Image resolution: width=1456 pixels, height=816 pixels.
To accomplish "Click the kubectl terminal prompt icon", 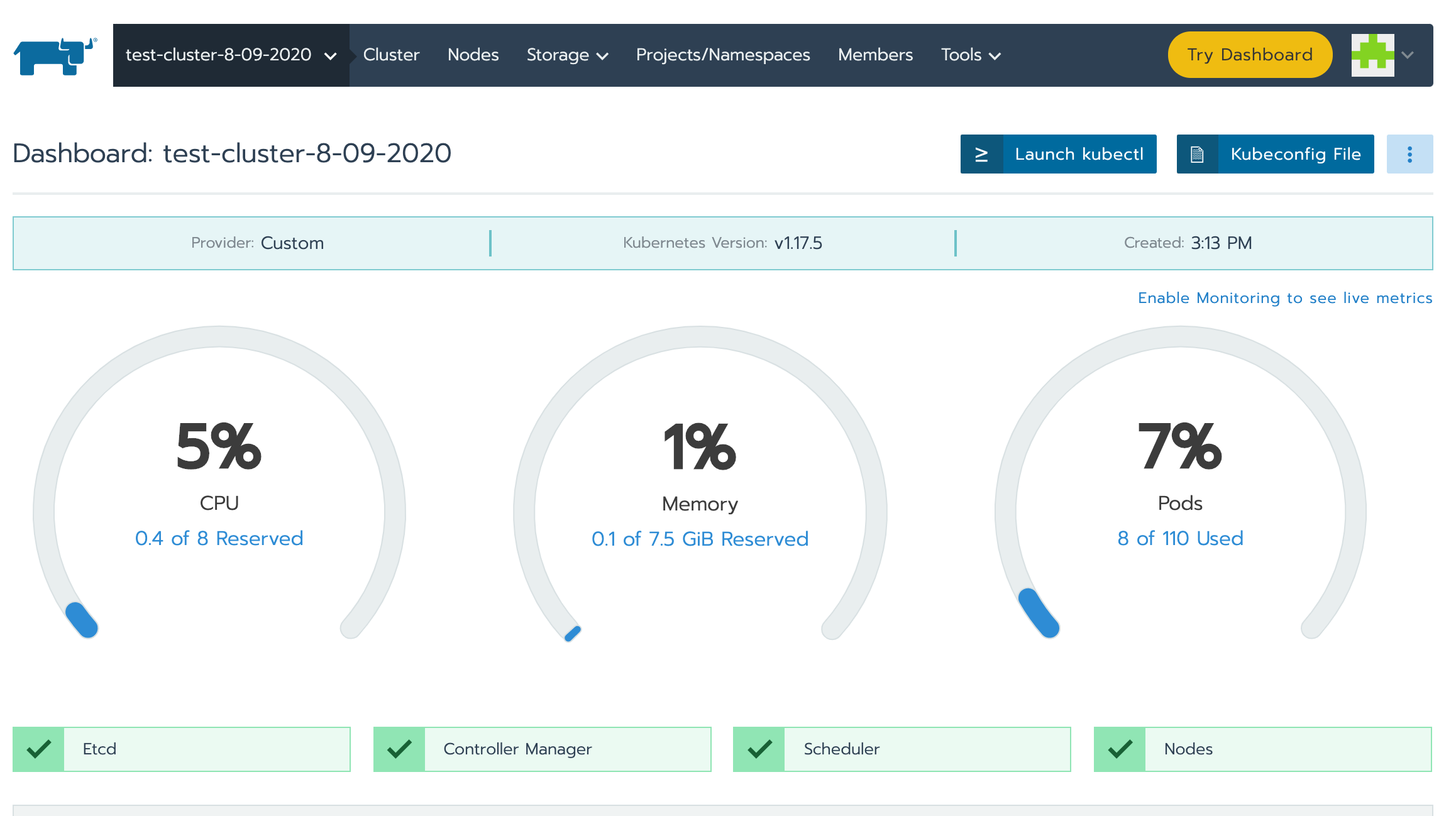I will click(981, 154).
